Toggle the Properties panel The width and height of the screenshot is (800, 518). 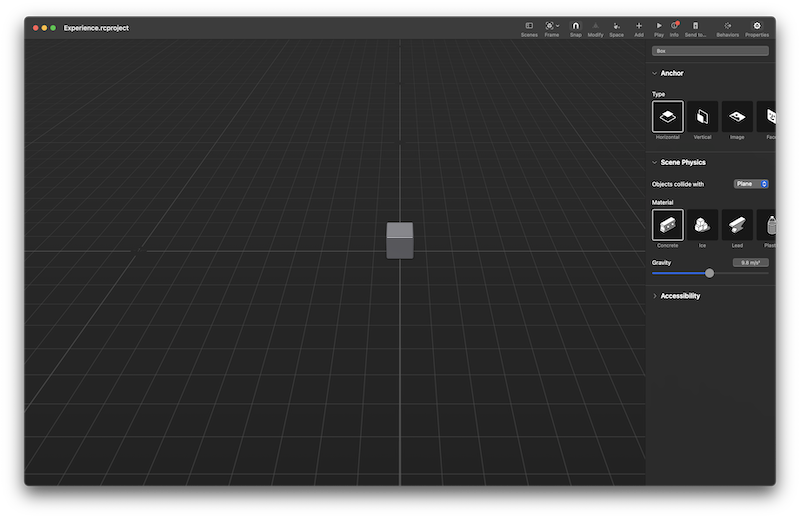point(757,29)
